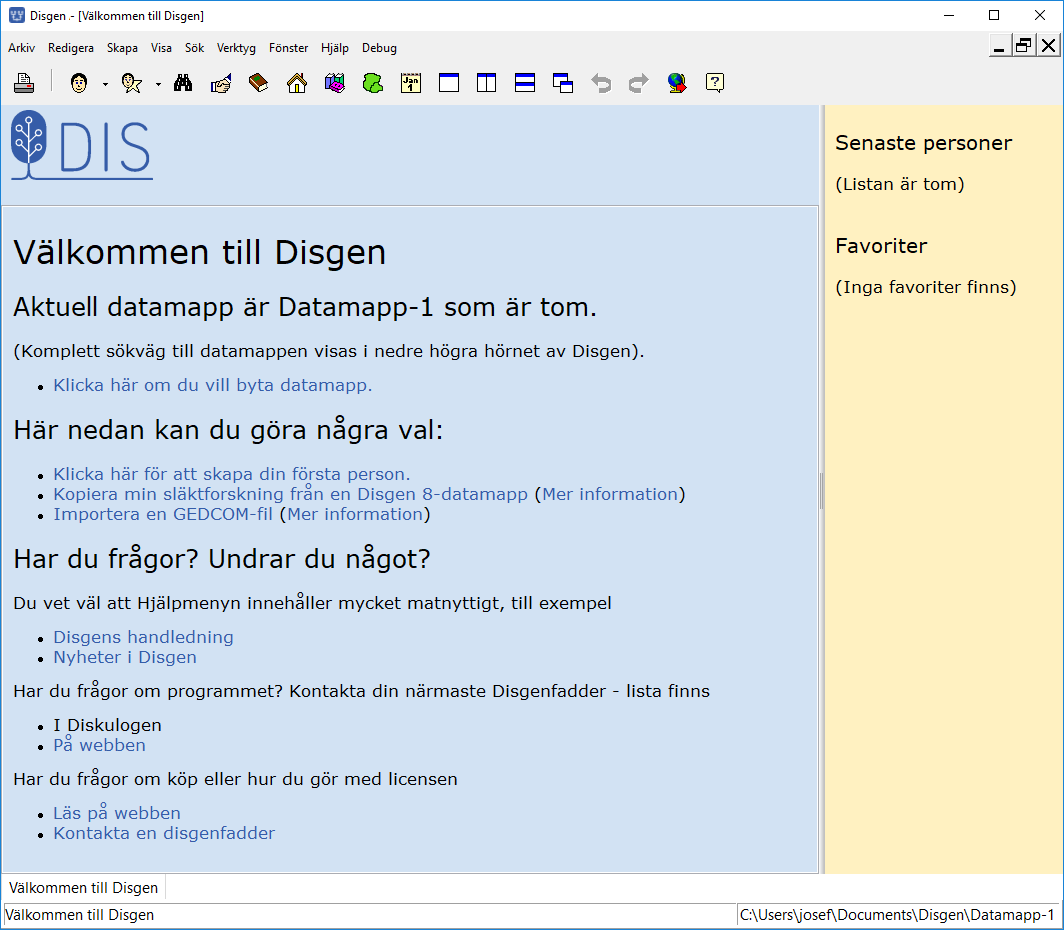Restore the inner document window

point(1023,46)
